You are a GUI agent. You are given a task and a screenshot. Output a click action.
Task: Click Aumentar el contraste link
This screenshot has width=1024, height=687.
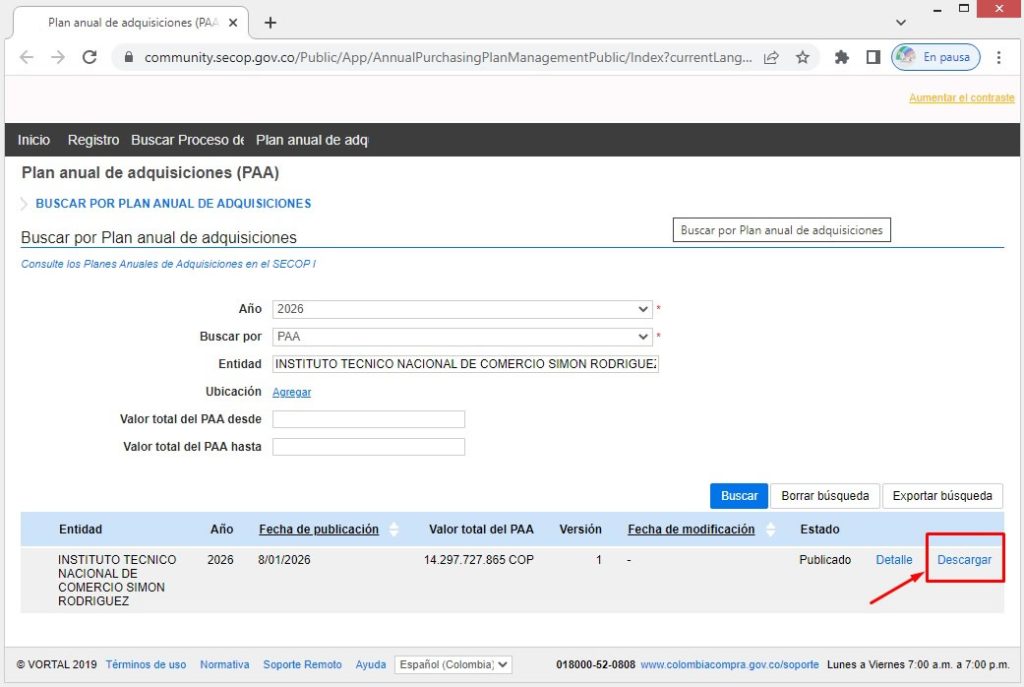point(961,98)
